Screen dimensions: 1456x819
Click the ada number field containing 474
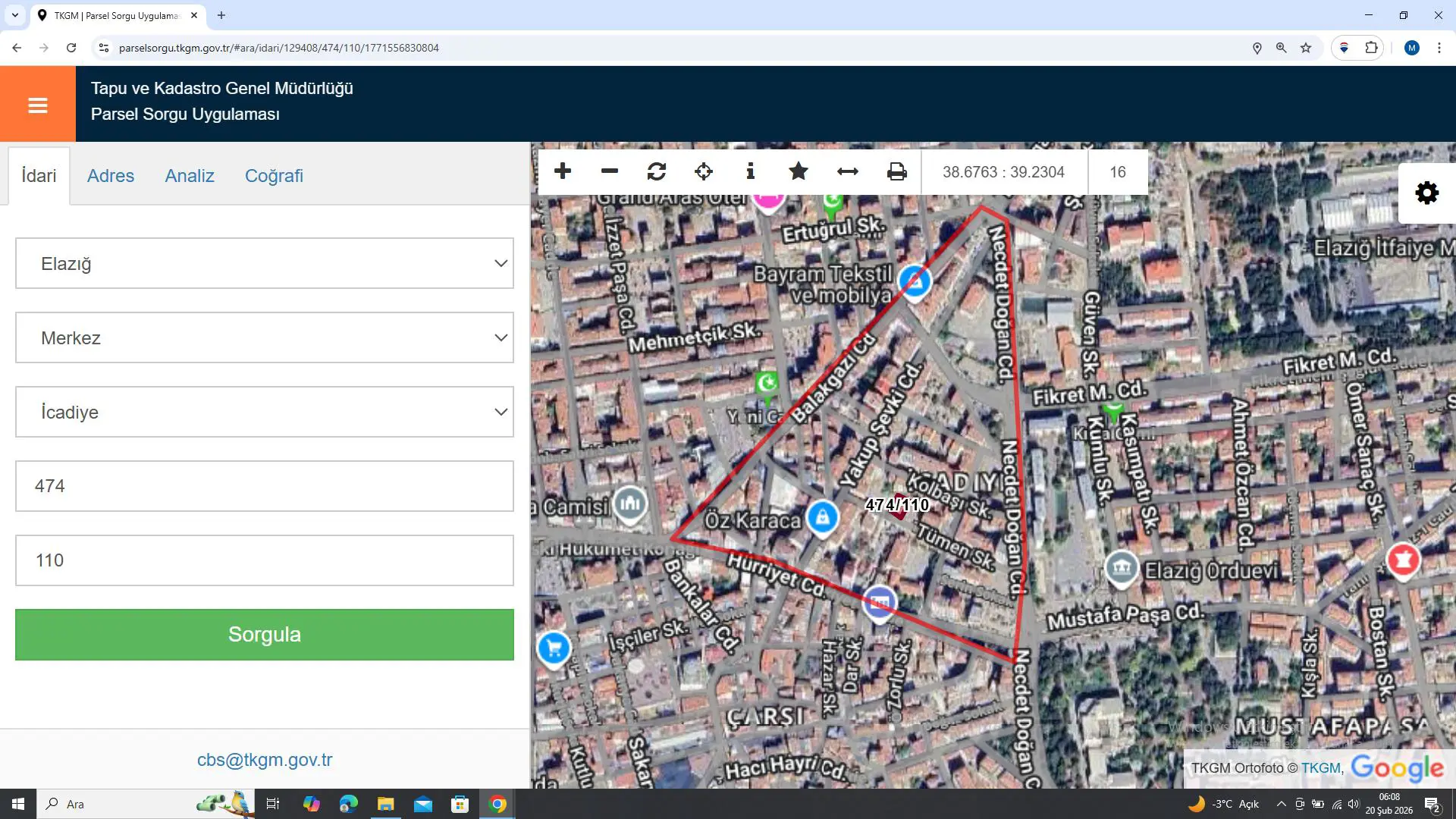click(x=265, y=486)
